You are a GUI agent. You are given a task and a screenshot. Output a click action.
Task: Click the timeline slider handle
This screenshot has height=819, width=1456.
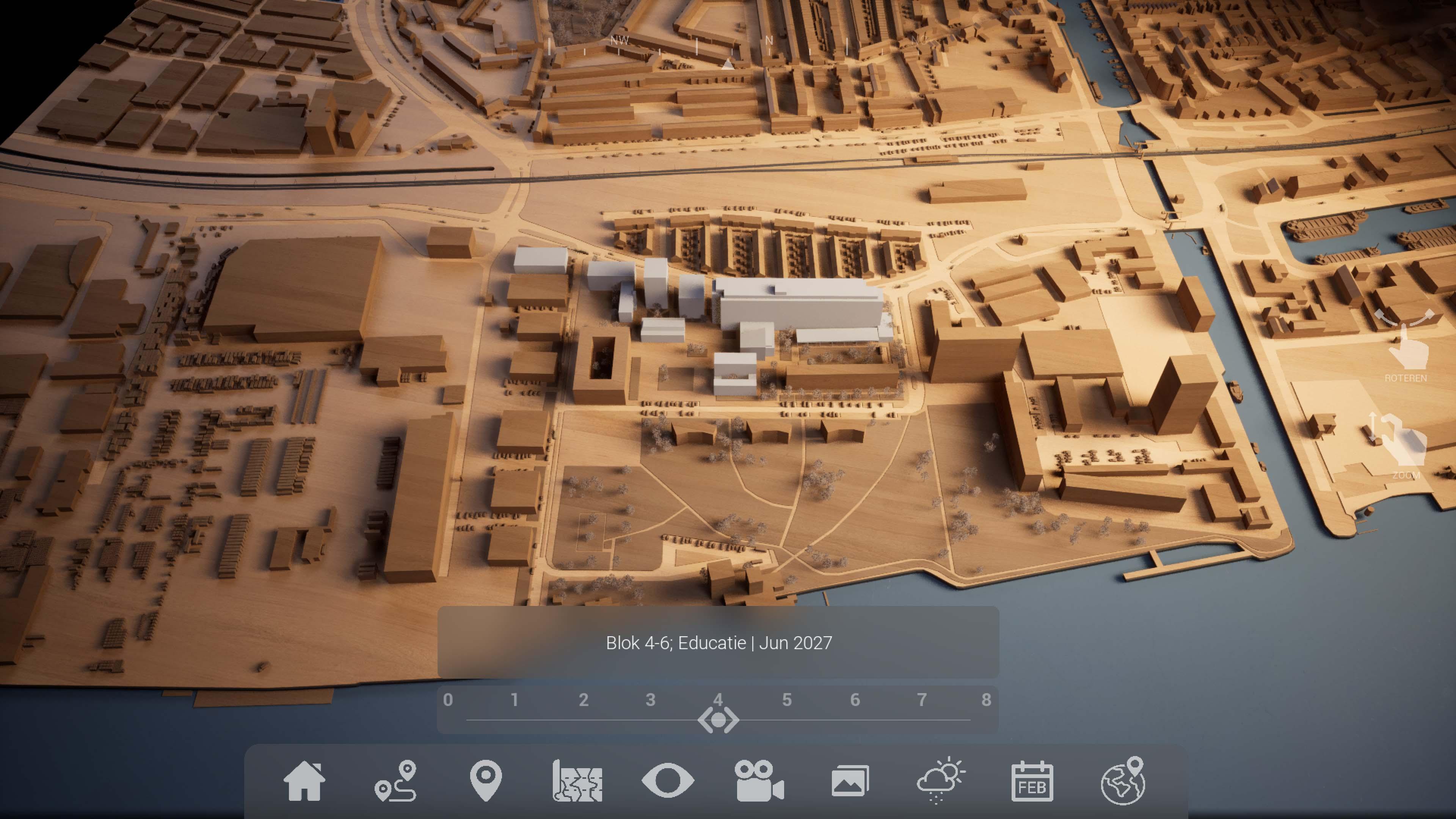(718, 720)
